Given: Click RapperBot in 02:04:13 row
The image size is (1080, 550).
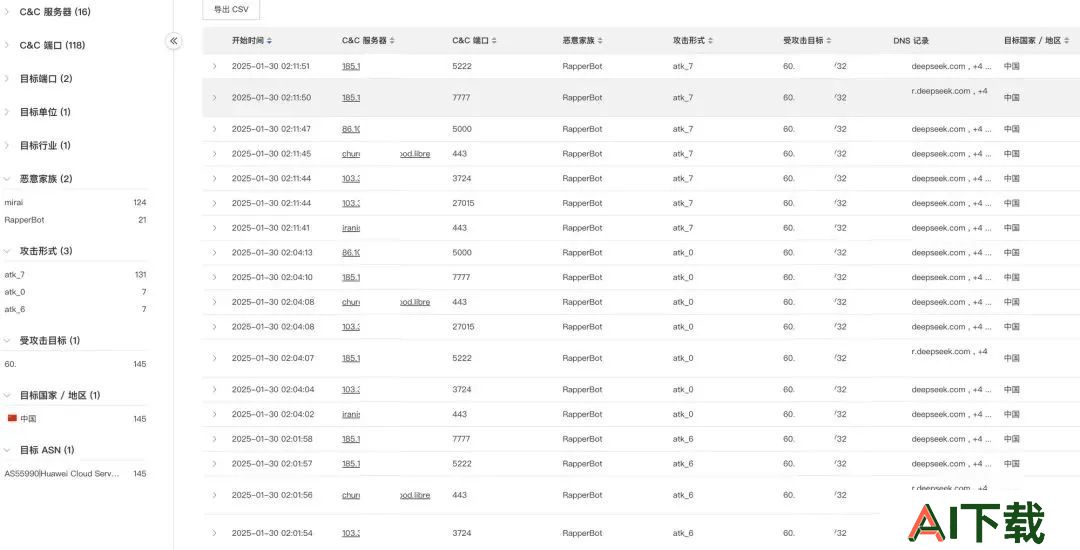Looking at the screenshot, I should click(x=582, y=253).
